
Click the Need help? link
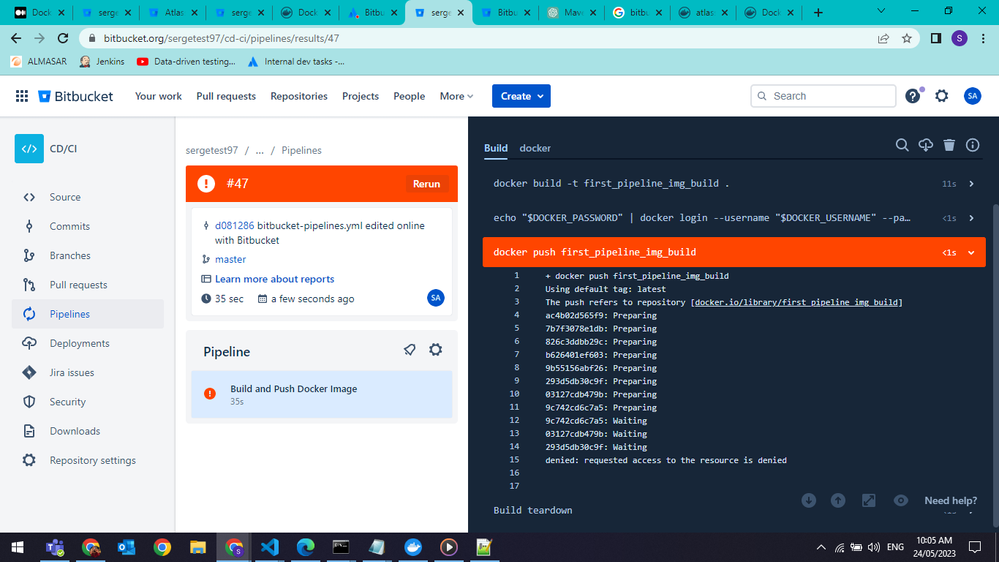(x=951, y=501)
